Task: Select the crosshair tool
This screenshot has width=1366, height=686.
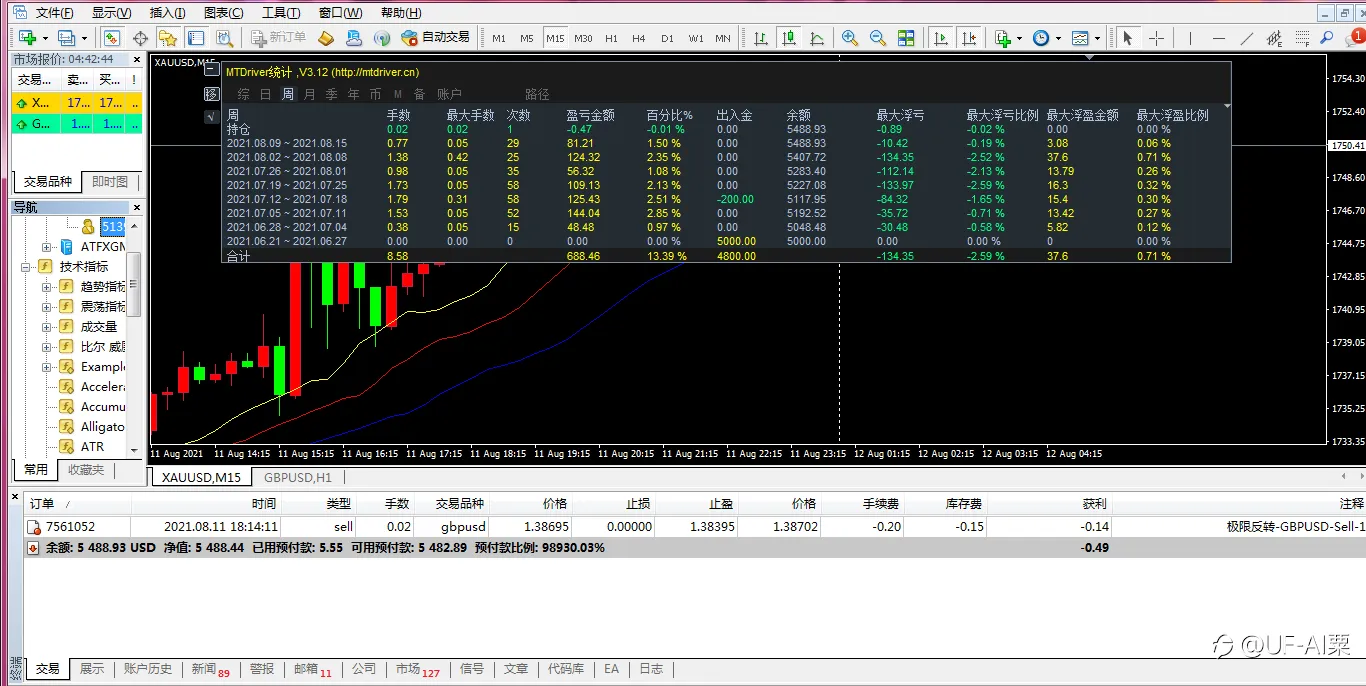Action: click(x=1156, y=38)
